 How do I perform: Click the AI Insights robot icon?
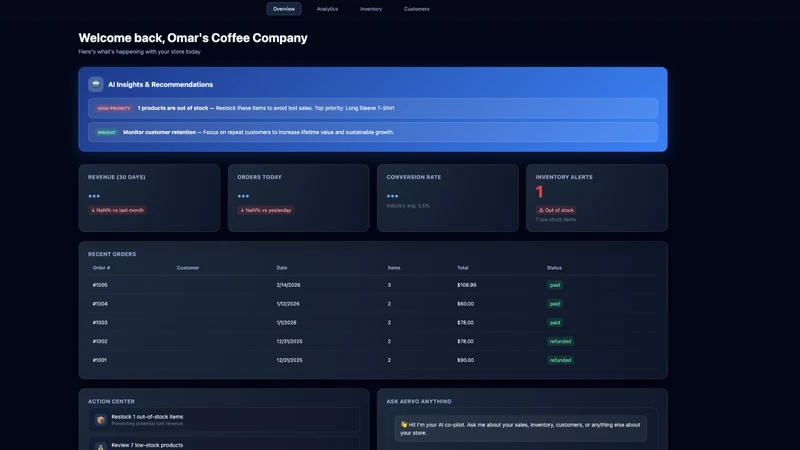click(x=95, y=84)
